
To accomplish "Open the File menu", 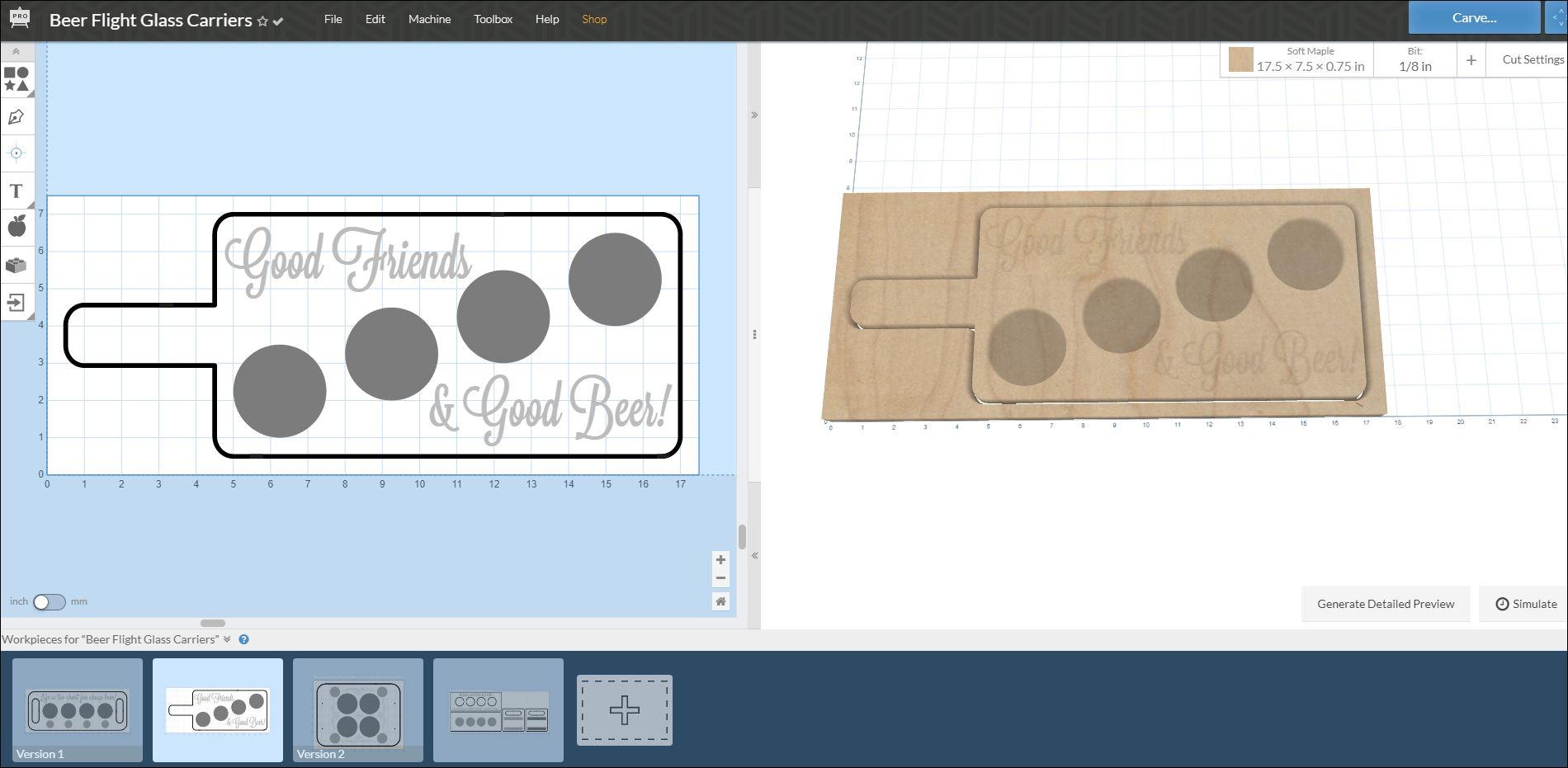I will [333, 19].
